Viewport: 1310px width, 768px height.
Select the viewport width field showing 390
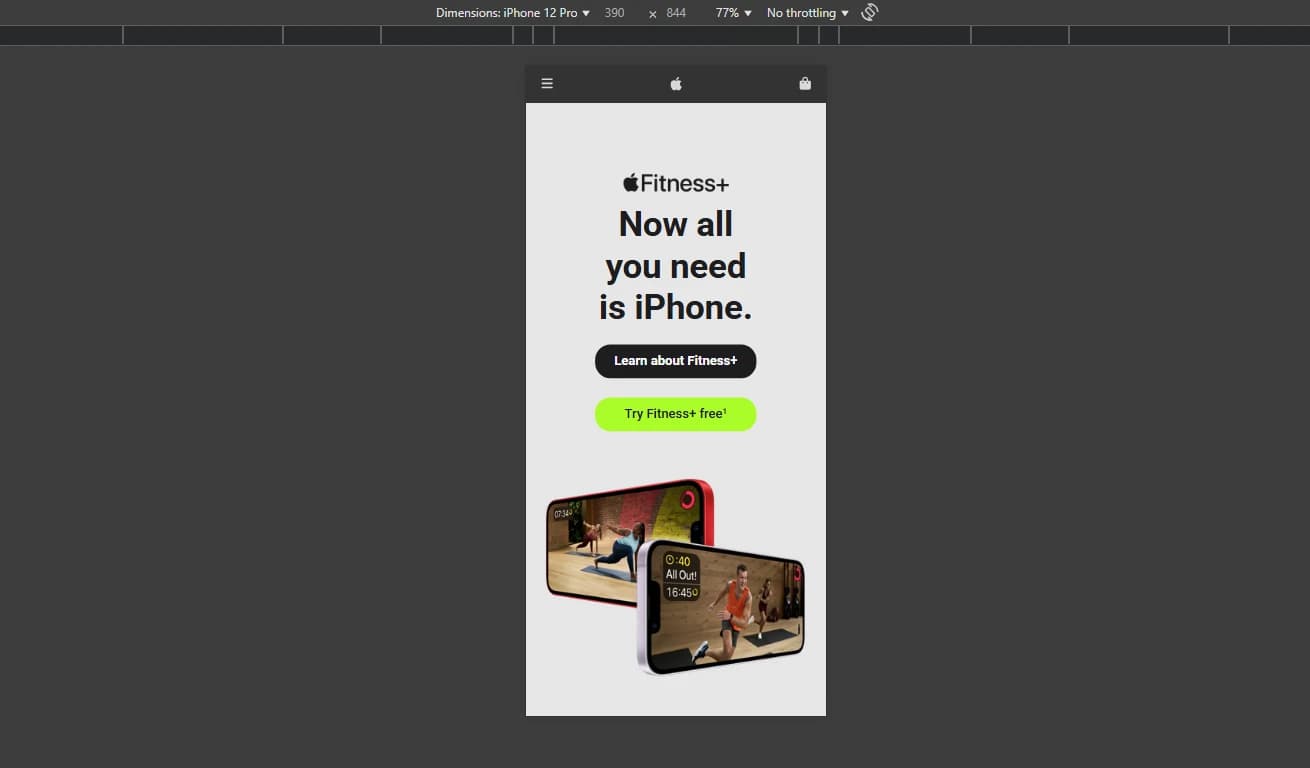613,13
